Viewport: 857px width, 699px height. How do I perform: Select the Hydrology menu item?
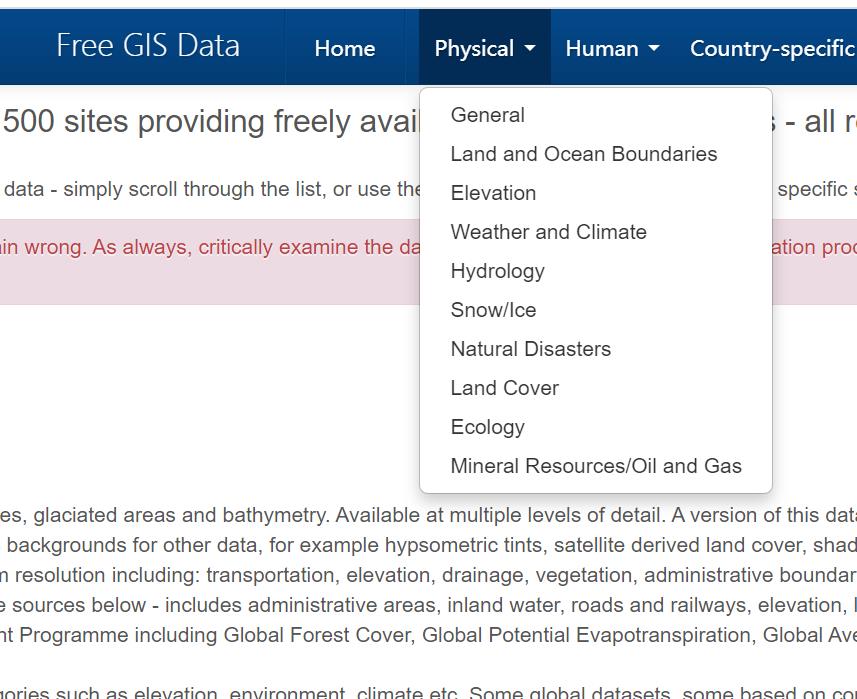497,271
